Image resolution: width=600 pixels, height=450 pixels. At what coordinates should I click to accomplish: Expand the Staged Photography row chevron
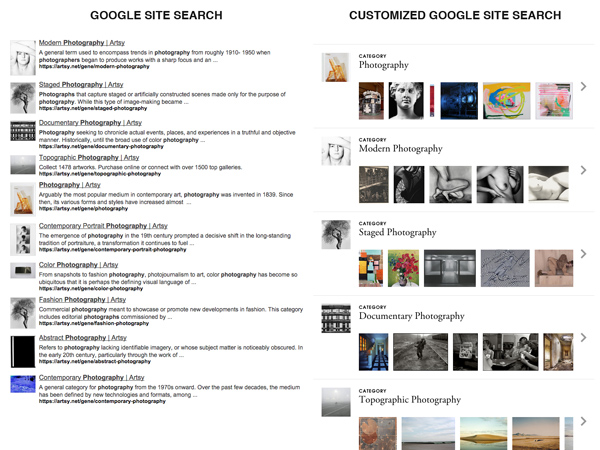click(583, 254)
